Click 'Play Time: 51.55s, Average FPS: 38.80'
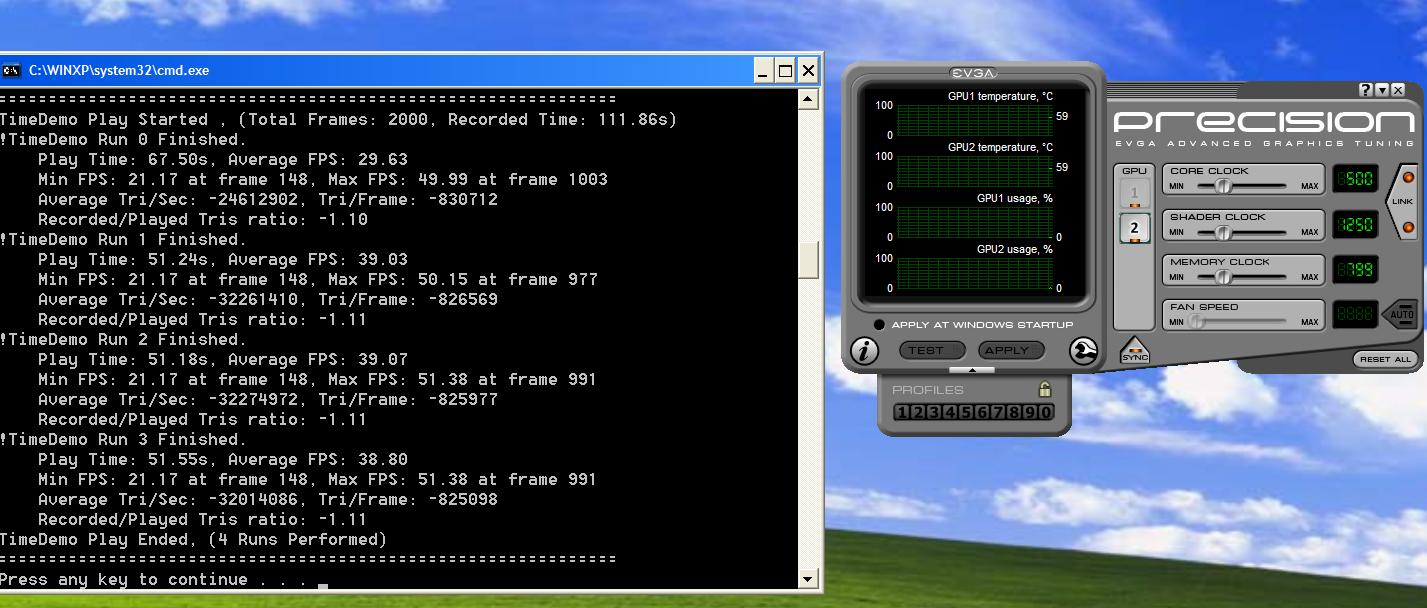1427x608 pixels. [x=223, y=459]
